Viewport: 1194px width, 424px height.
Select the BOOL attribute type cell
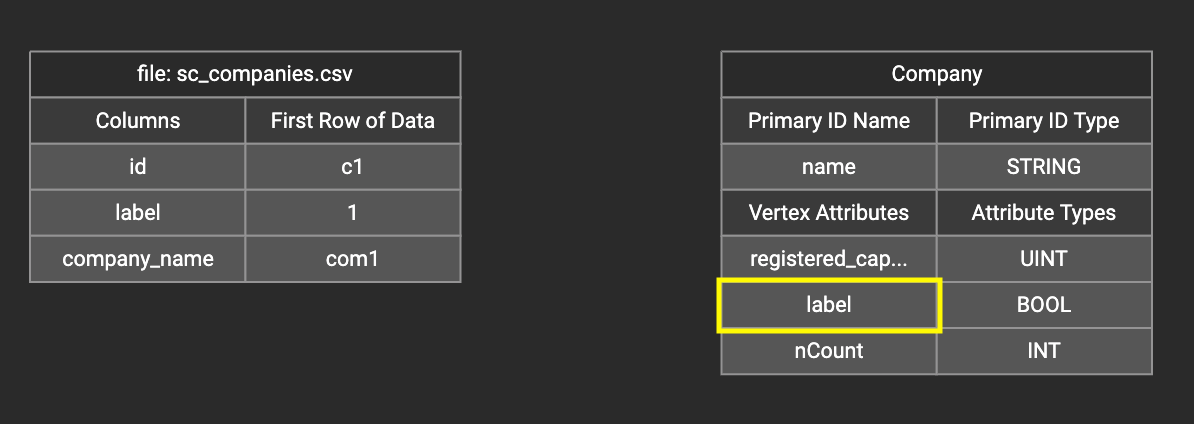(1044, 305)
